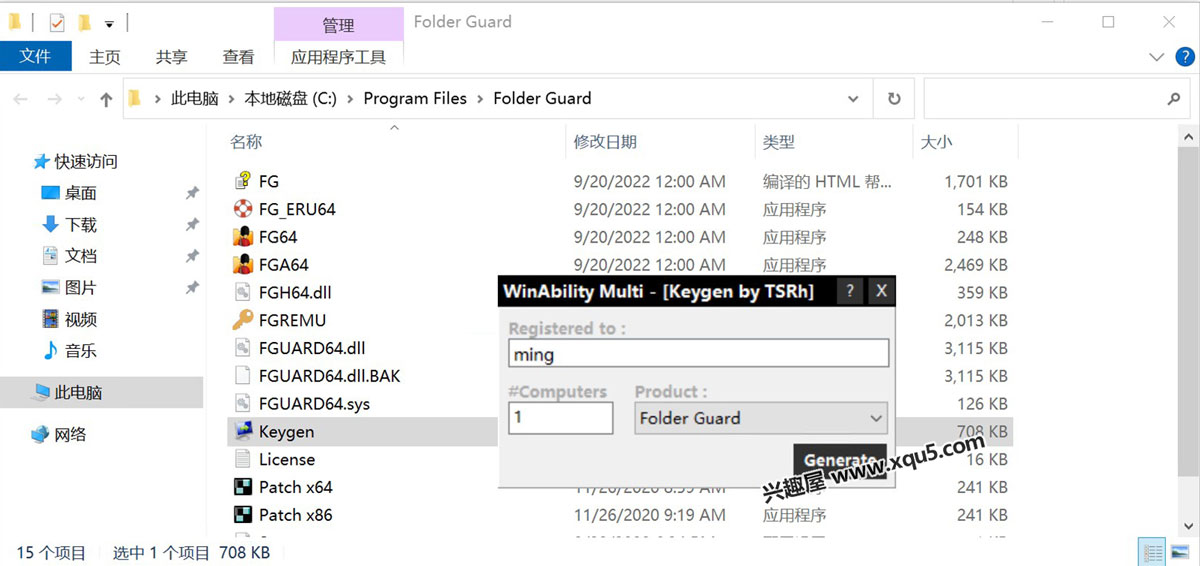
Task: Click the FG help file icon
Action: click(x=242, y=181)
